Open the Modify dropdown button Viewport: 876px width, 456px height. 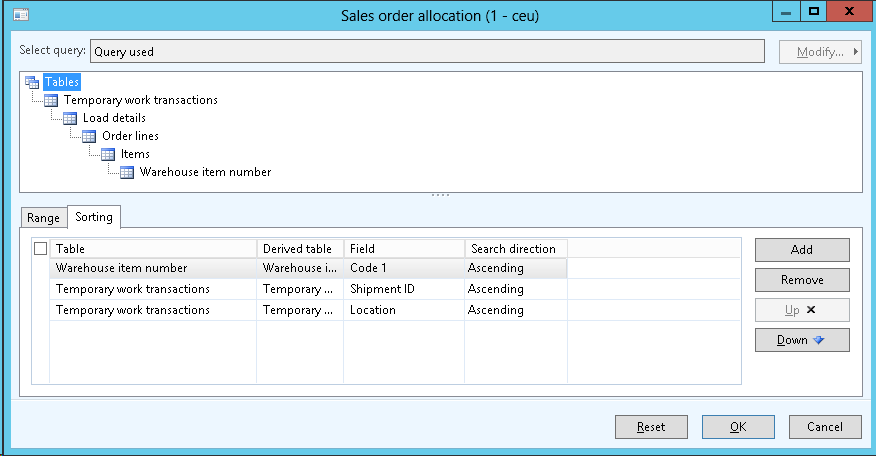(x=820, y=52)
